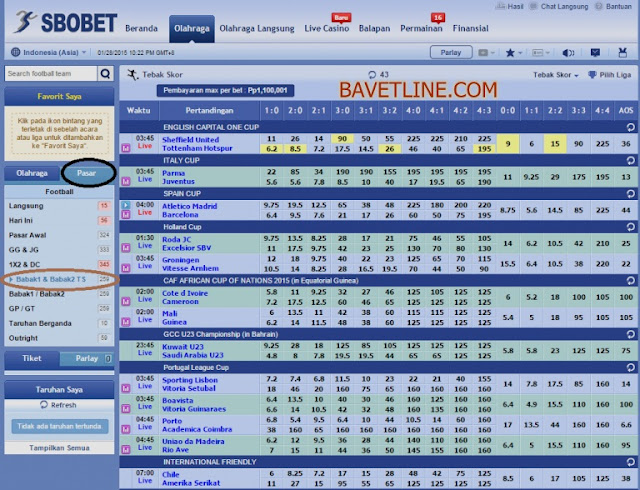Open the Balapan menu

click(x=374, y=29)
